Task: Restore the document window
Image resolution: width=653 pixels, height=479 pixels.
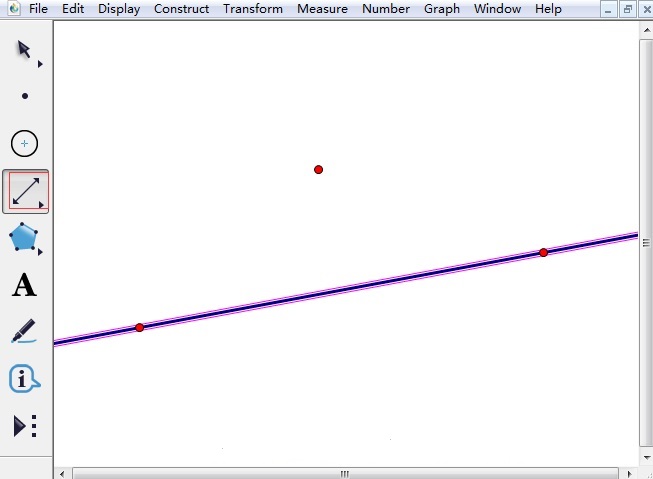Action: click(x=628, y=10)
